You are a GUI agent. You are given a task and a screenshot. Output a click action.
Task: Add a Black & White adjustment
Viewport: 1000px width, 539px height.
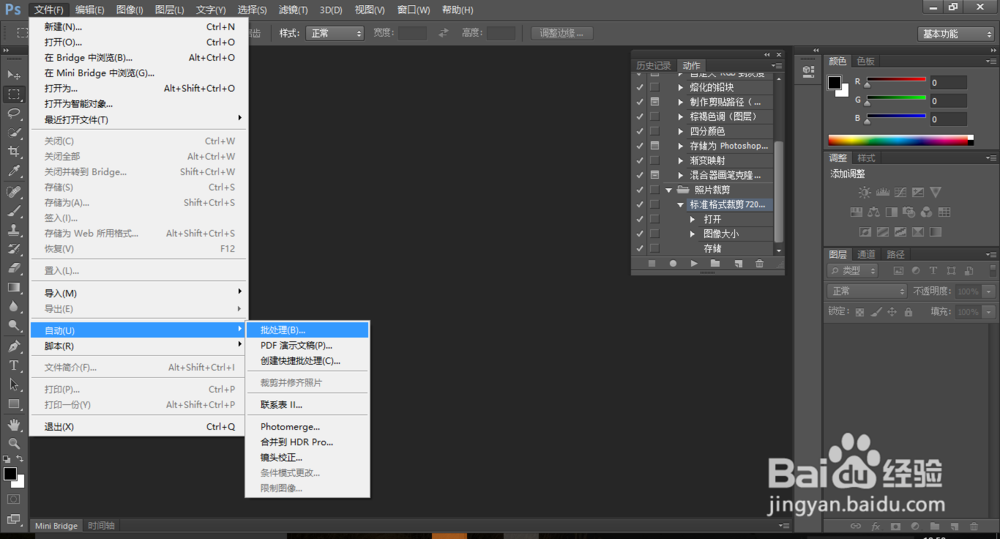coord(892,212)
